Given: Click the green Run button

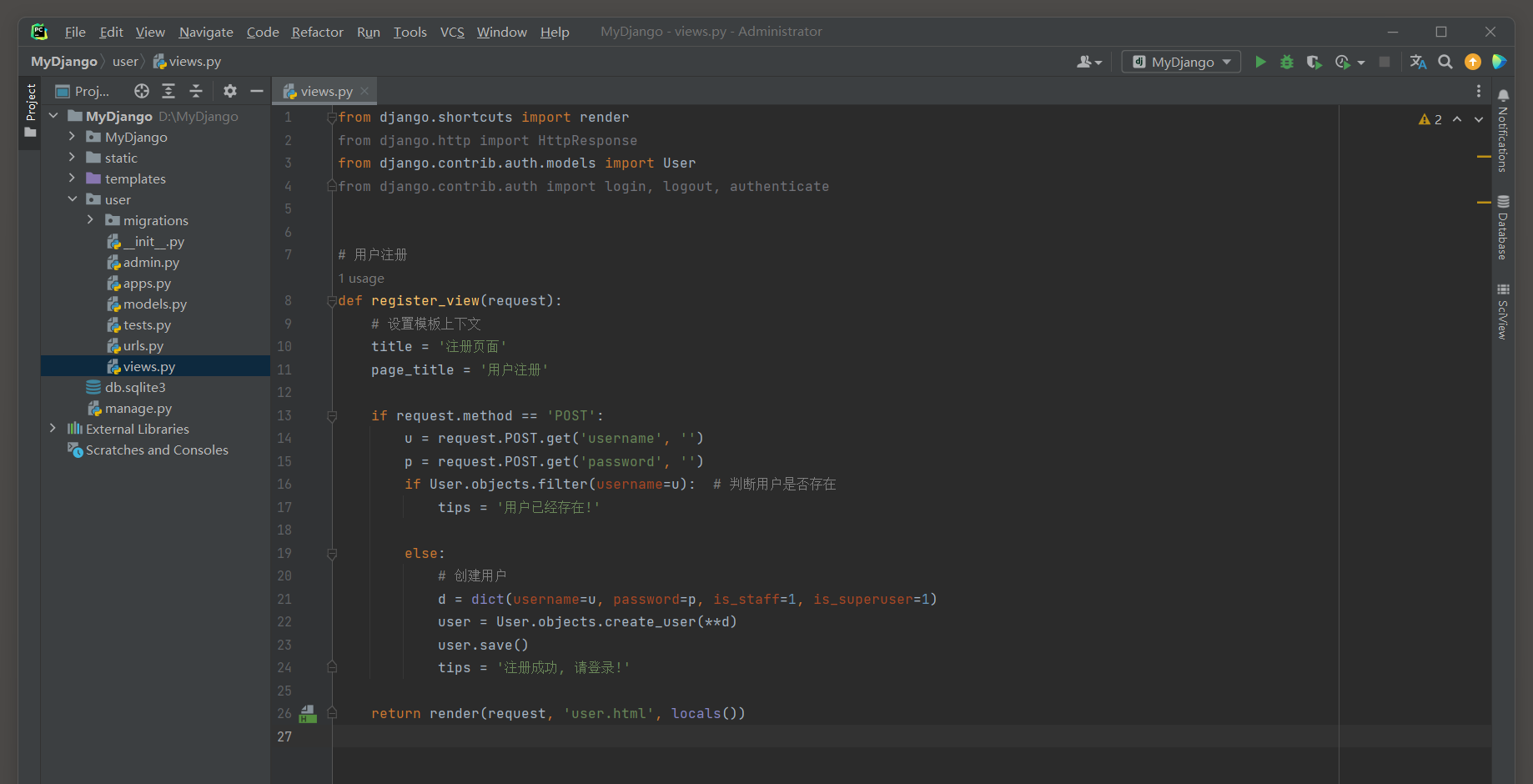Looking at the screenshot, I should (x=1260, y=62).
